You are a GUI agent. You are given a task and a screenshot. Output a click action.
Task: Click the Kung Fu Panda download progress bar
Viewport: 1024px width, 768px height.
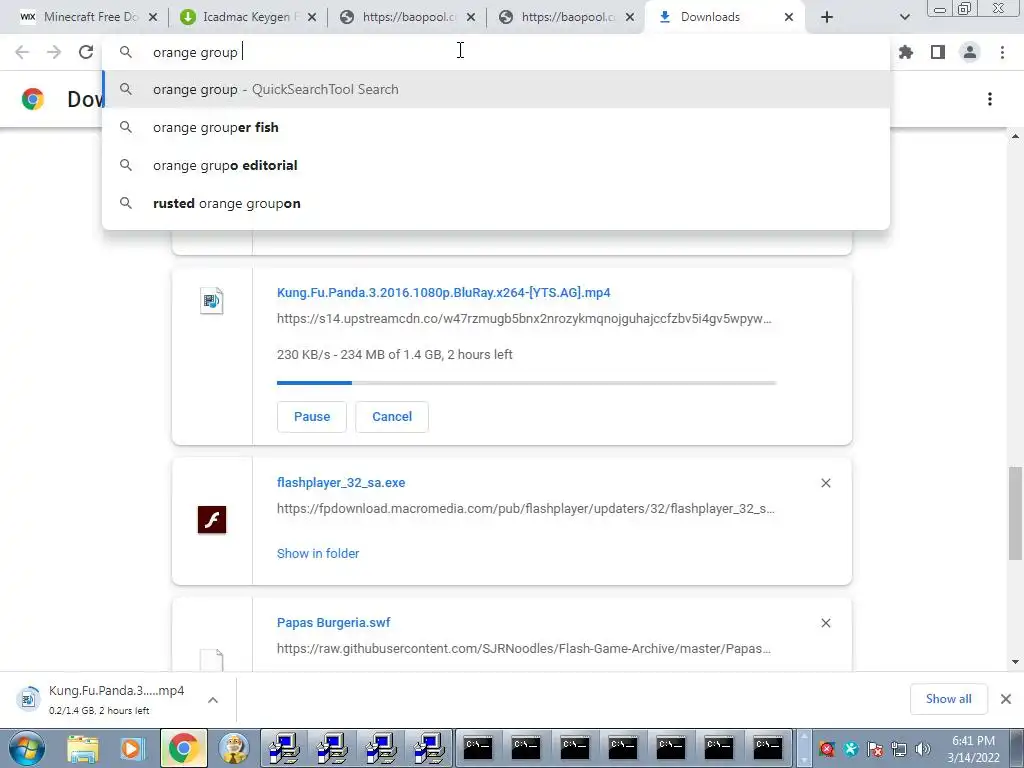[526, 383]
